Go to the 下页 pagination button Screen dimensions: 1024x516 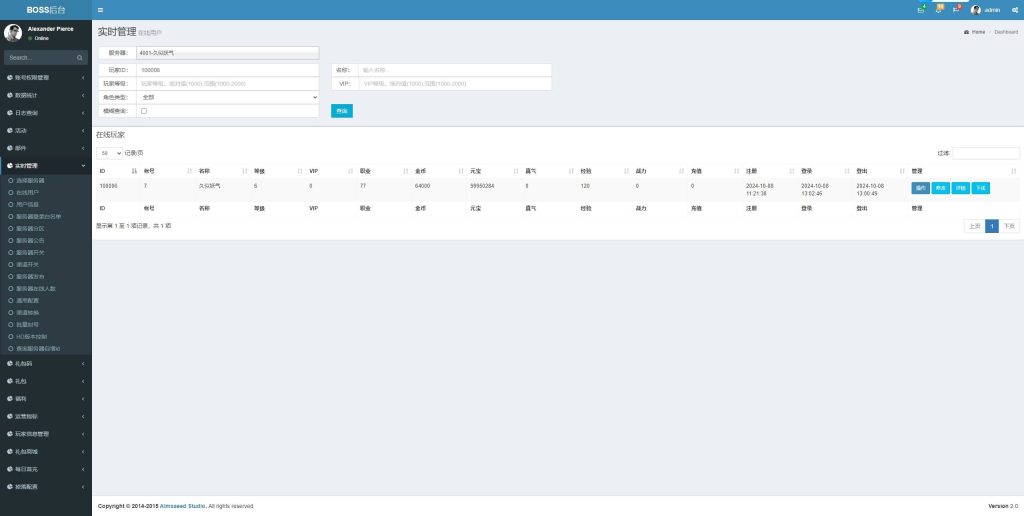coord(1009,227)
